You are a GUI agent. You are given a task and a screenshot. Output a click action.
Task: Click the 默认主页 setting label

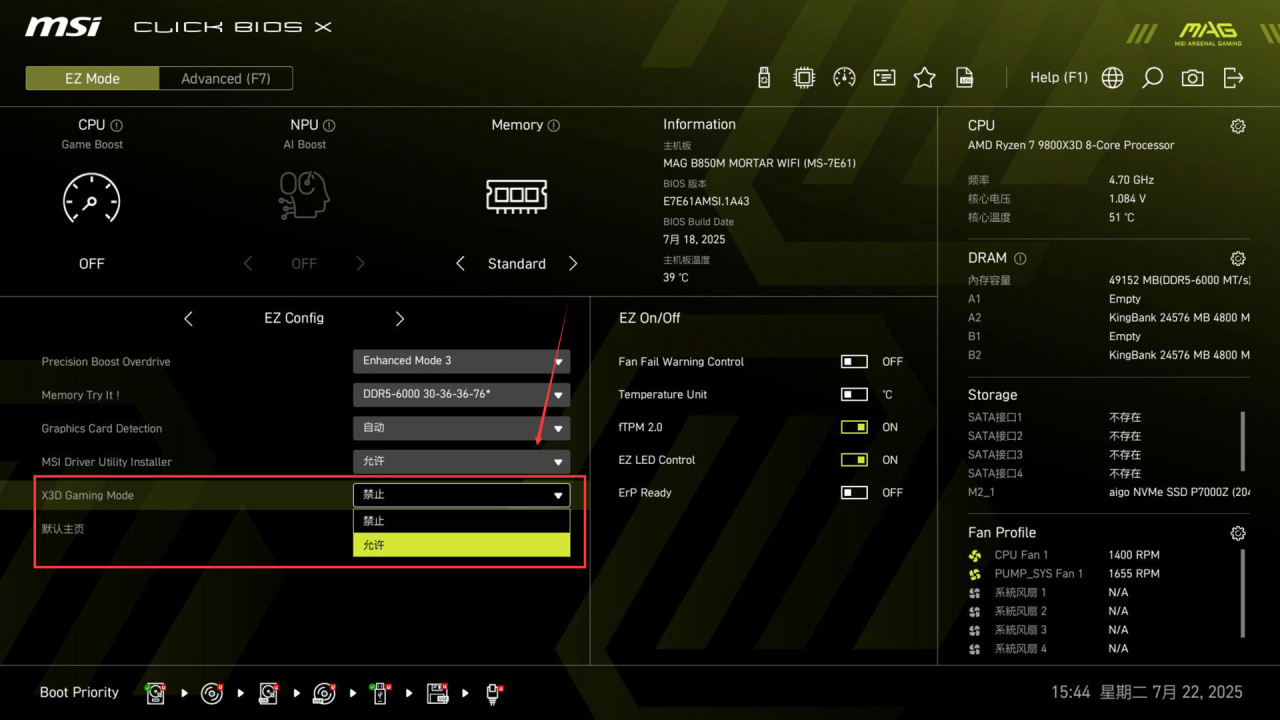click(x=63, y=528)
